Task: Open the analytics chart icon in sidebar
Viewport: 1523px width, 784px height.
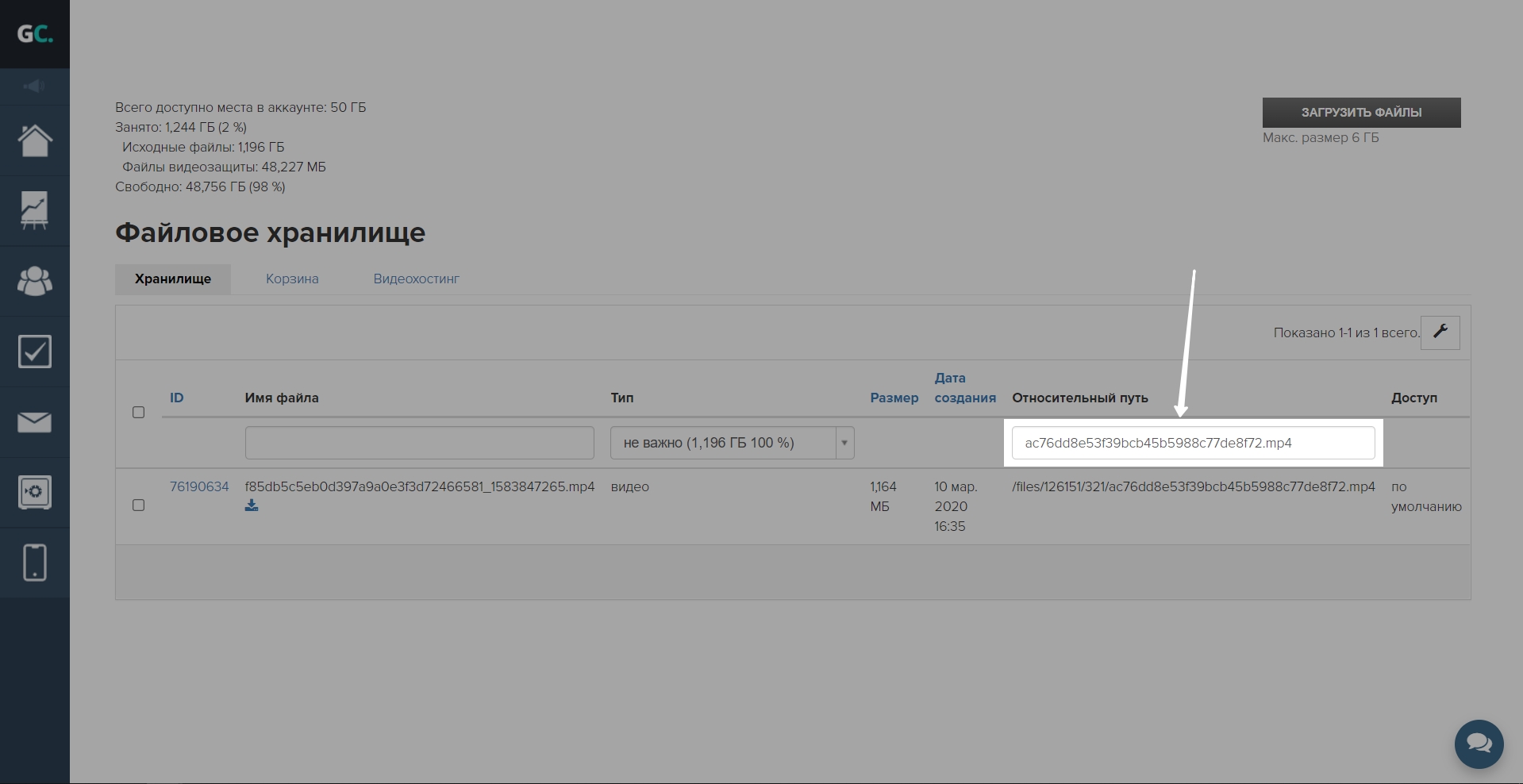Action: point(35,211)
